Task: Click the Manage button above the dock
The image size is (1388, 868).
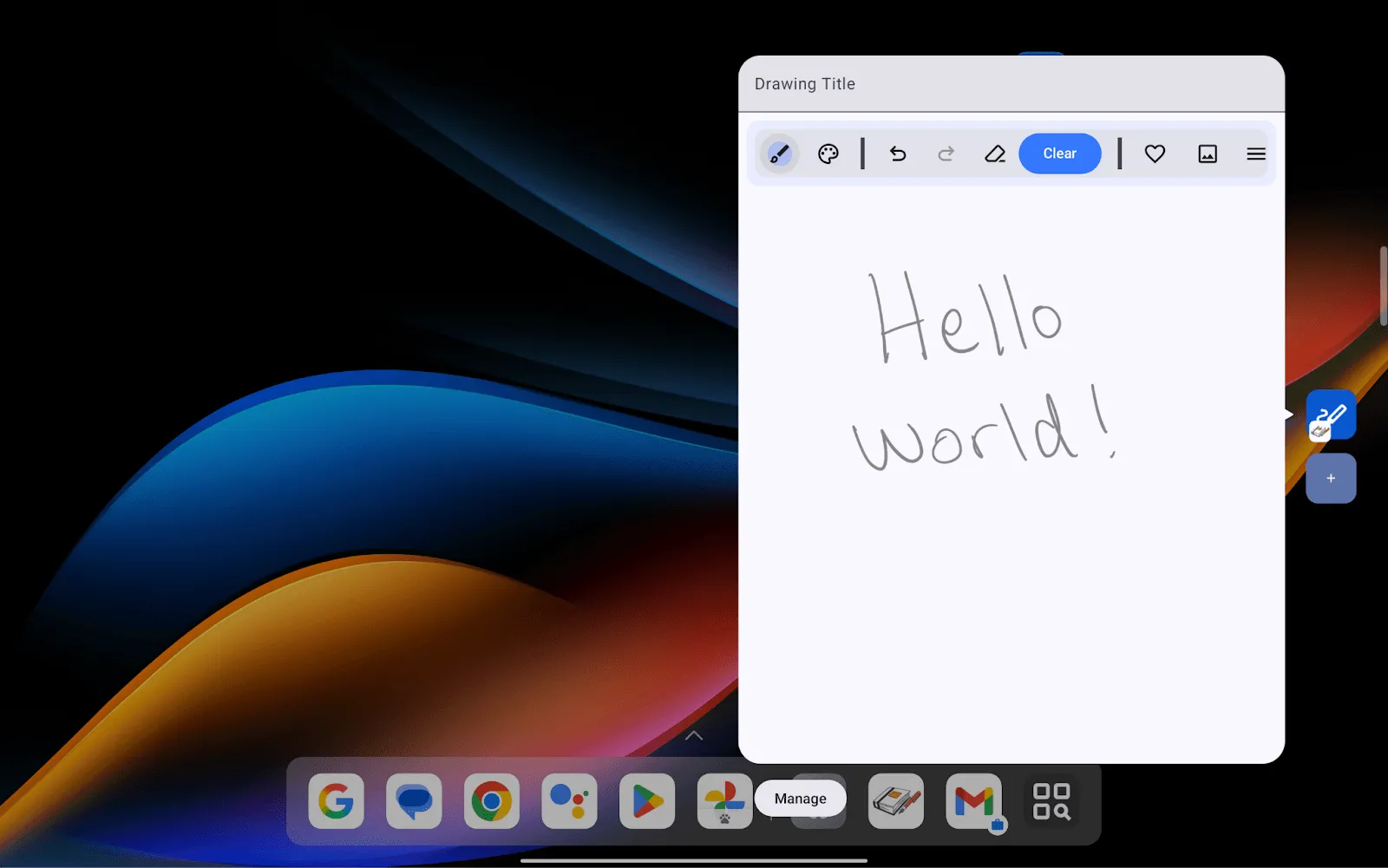Action: (800, 798)
